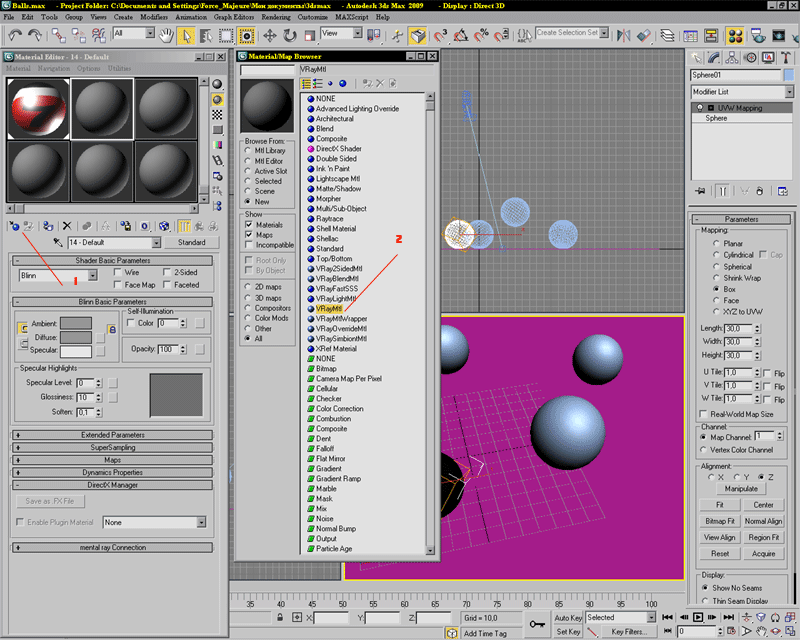Choose Planar mapping type
The height and width of the screenshot is (640, 800).
click(716, 243)
